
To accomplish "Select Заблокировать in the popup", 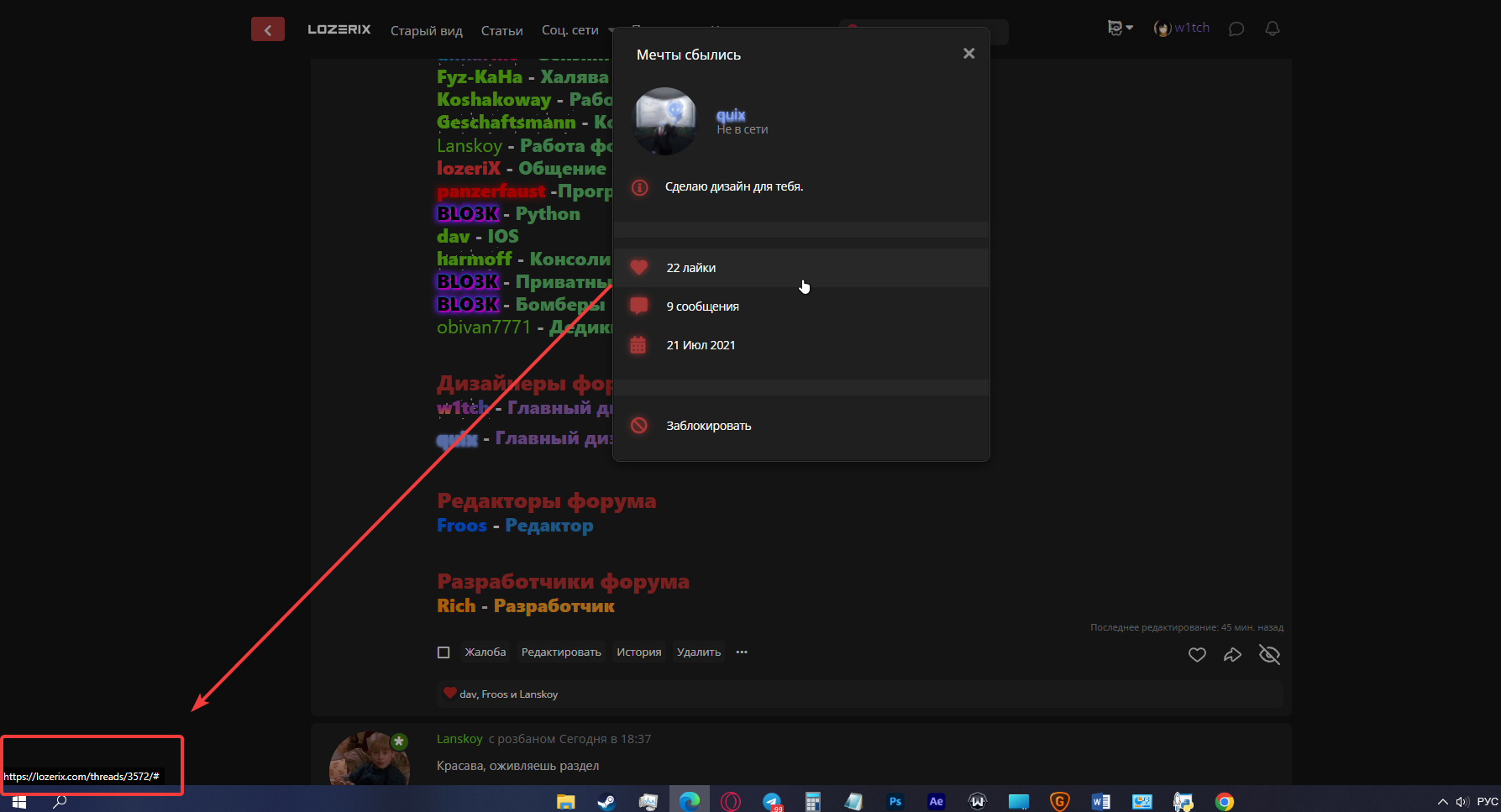I will [801, 426].
